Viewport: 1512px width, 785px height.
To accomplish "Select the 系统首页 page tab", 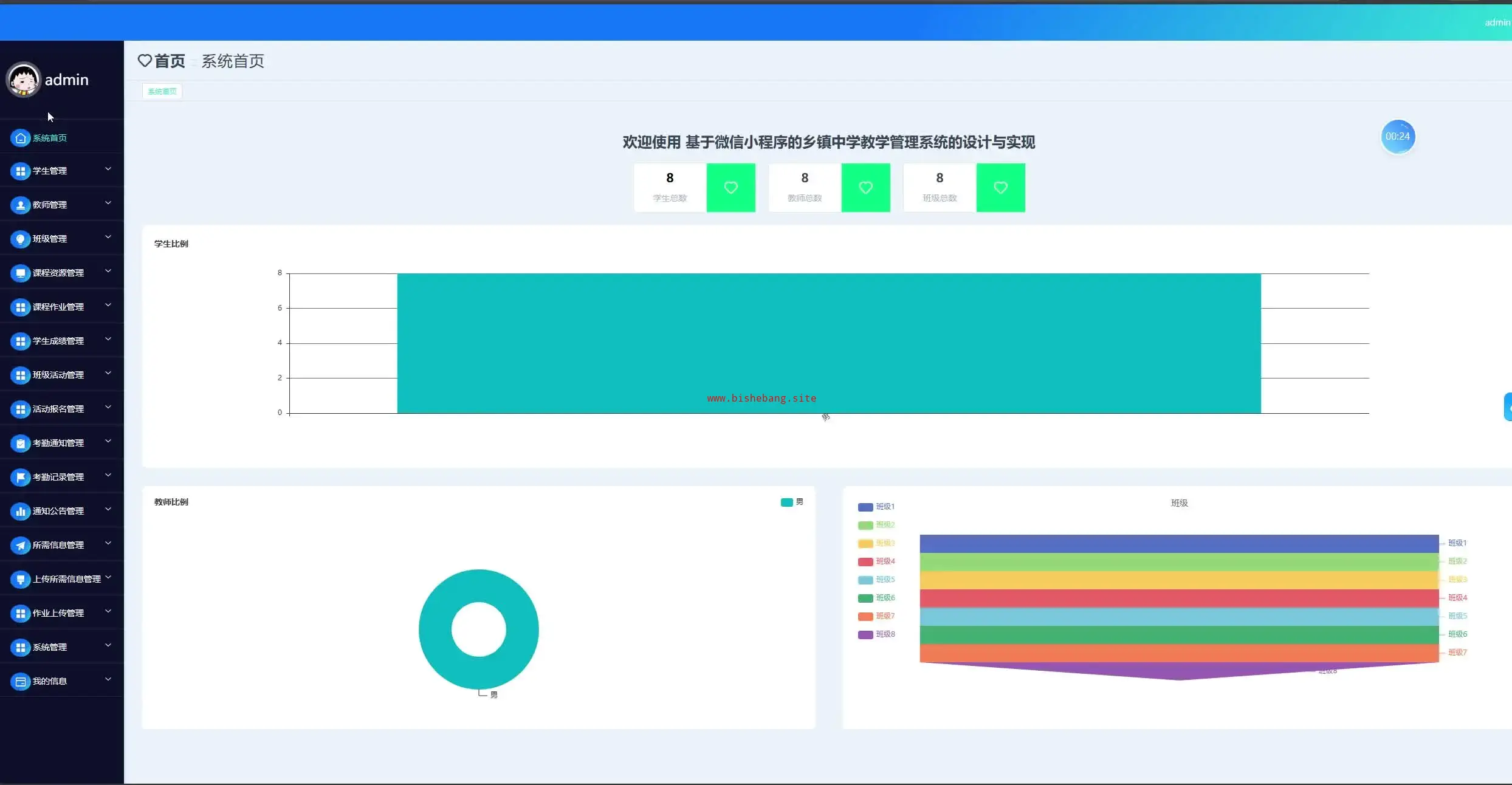I will pos(162,91).
